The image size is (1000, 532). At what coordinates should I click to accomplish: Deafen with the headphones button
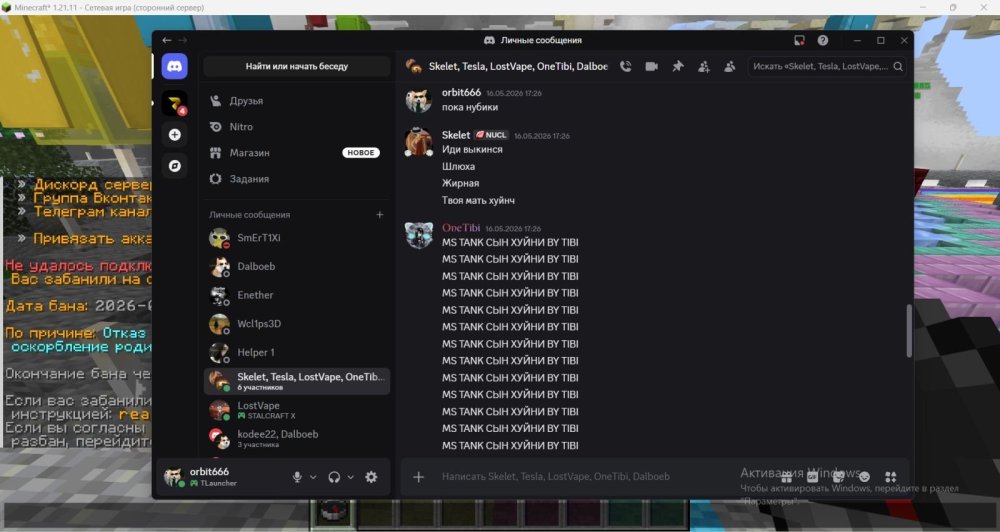click(334, 477)
